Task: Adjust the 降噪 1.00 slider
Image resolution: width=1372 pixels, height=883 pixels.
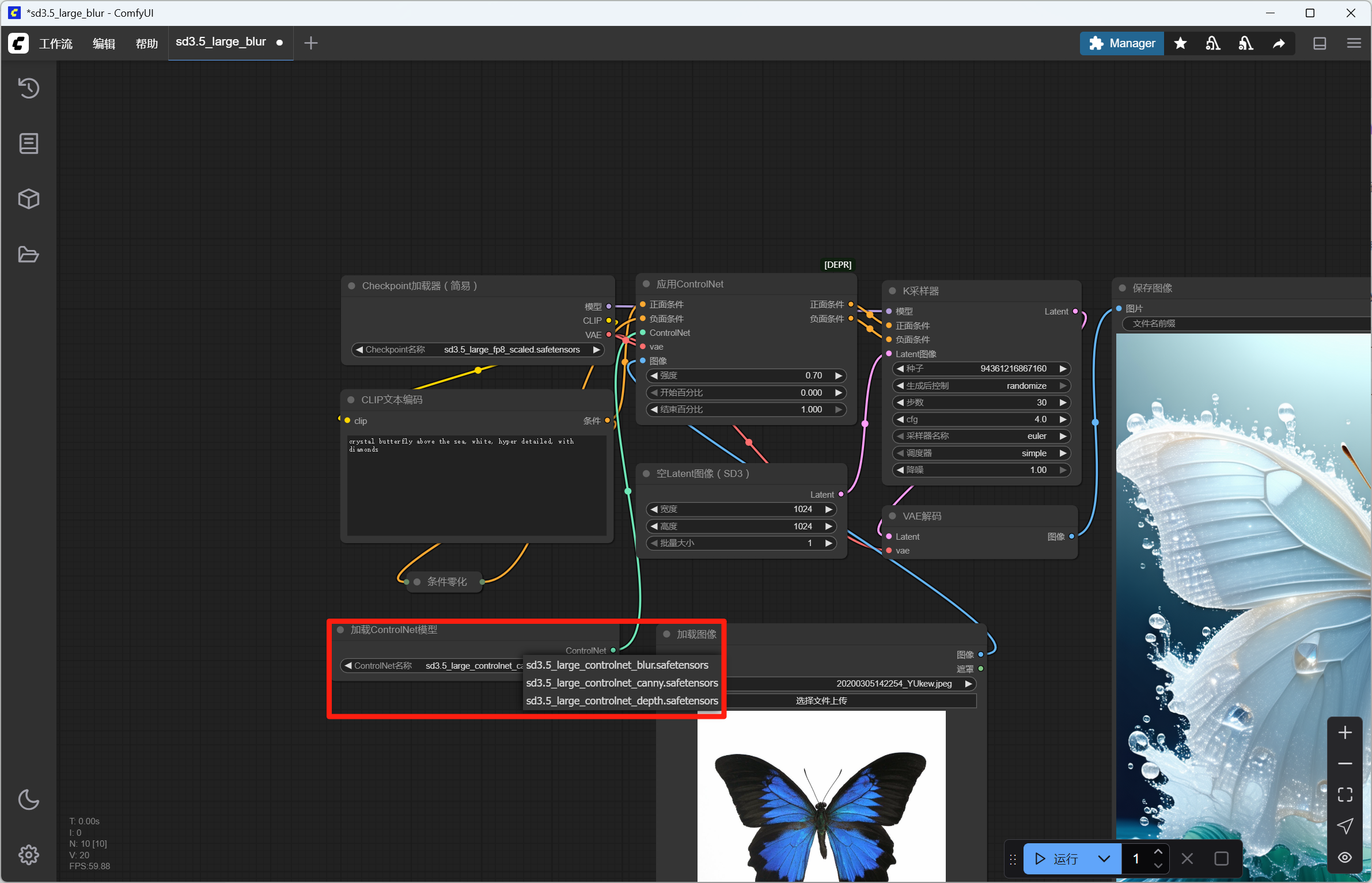Action: pos(981,470)
